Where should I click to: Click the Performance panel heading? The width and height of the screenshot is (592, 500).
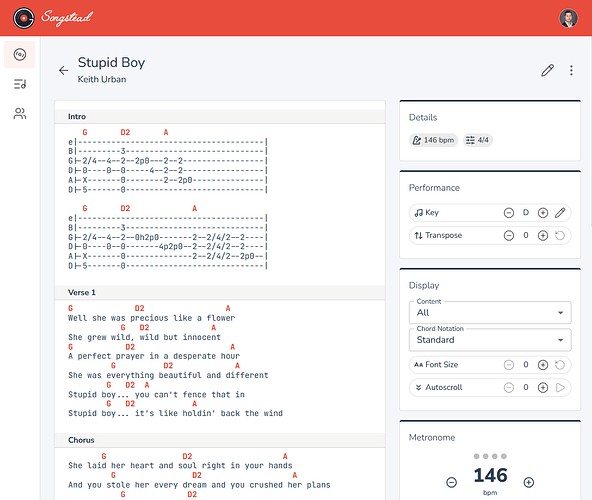(x=434, y=188)
